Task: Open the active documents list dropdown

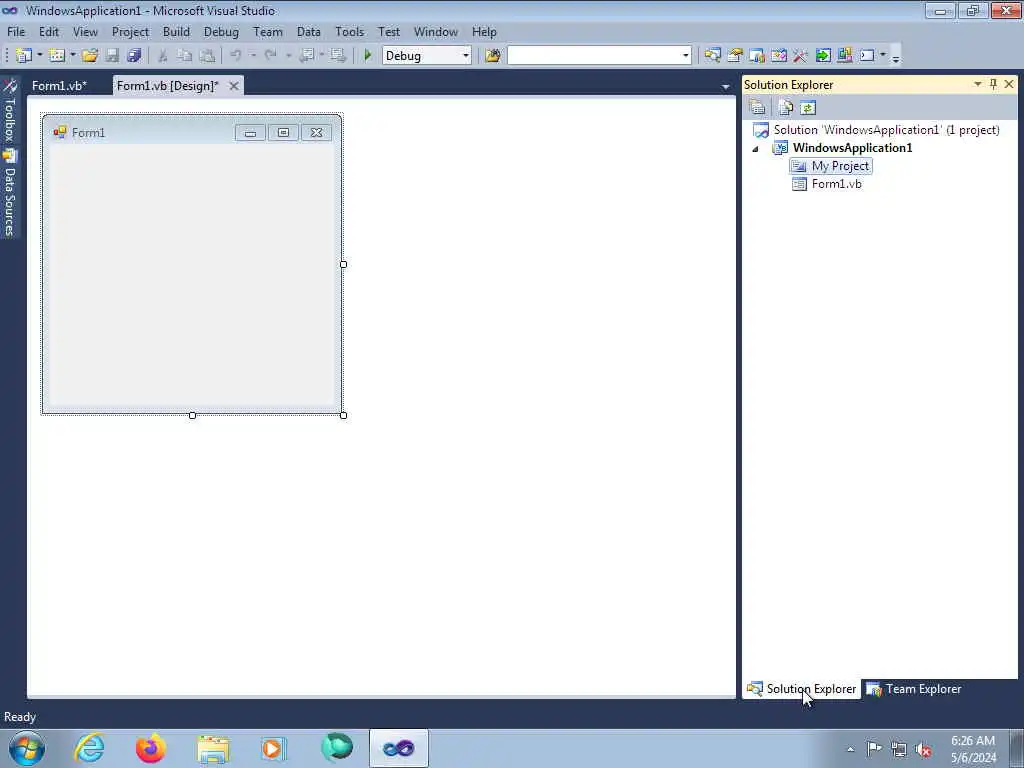Action: (726, 86)
